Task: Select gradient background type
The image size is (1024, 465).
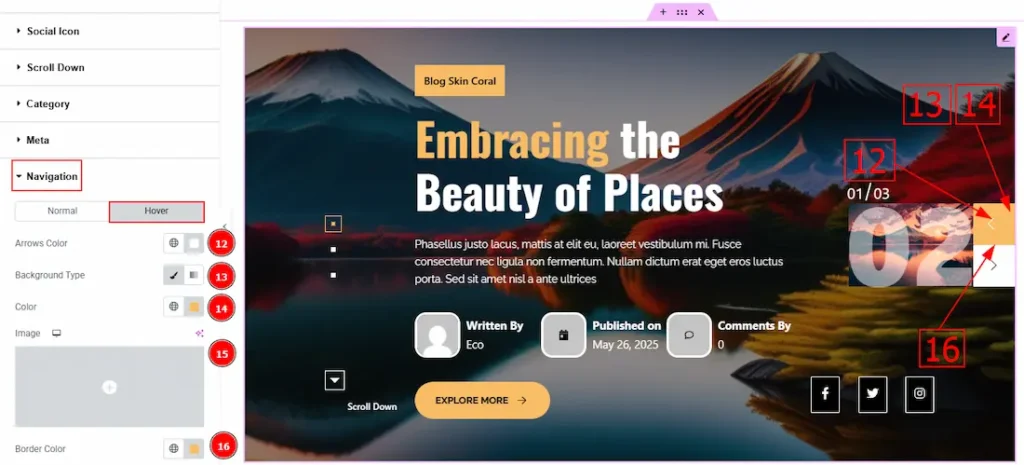Action: [x=194, y=275]
